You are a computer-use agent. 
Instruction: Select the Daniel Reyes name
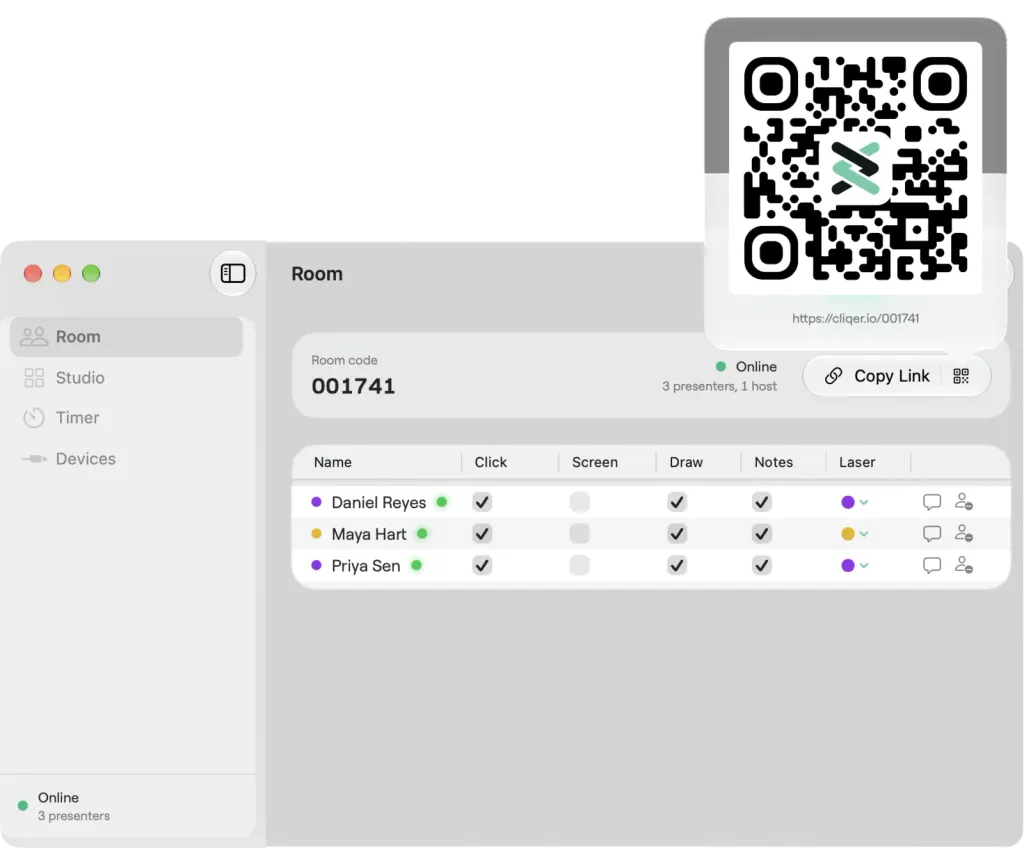click(x=379, y=502)
